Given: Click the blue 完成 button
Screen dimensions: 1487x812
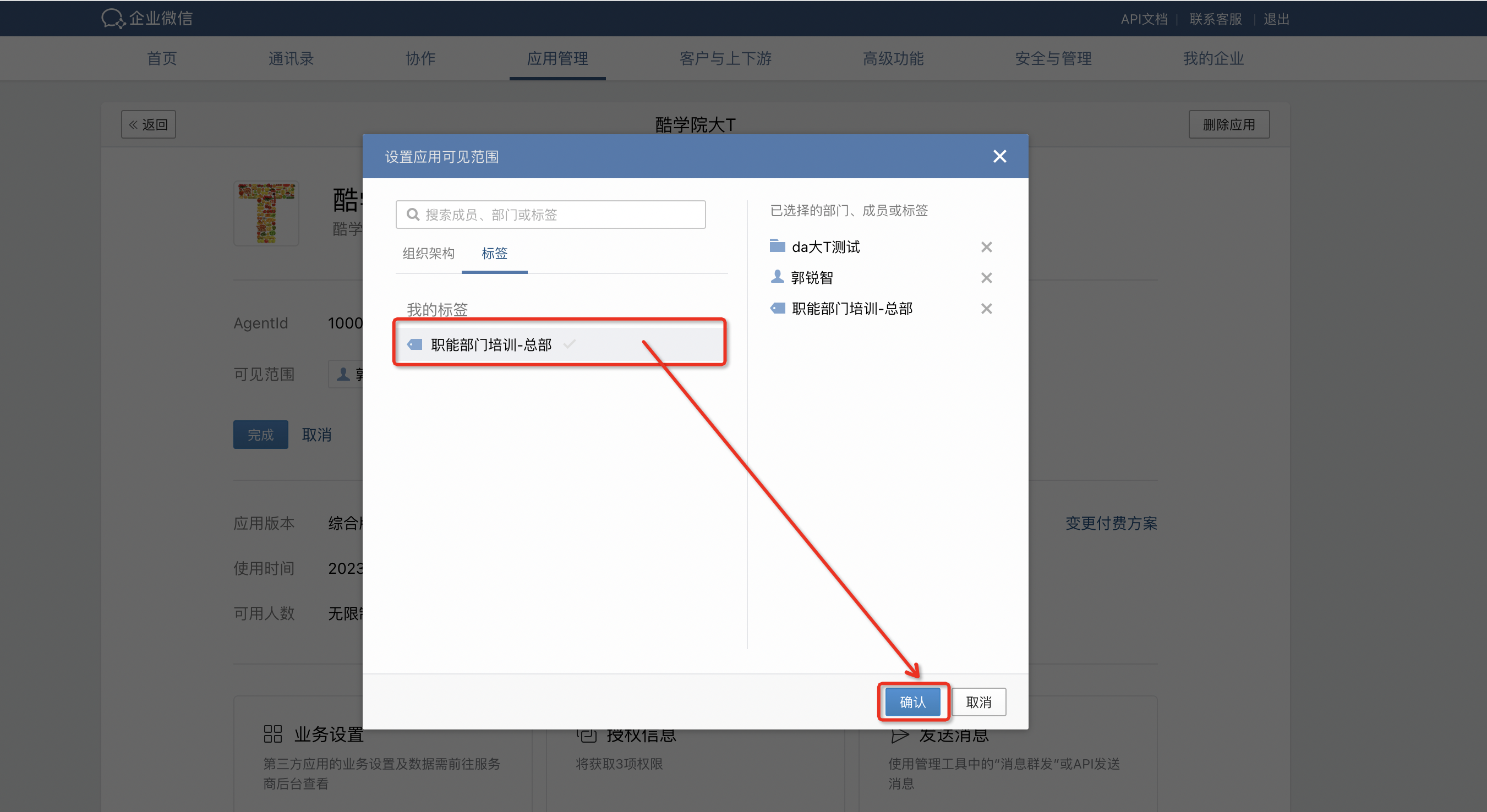Looking at the screenshot, I should click(260, 435).
